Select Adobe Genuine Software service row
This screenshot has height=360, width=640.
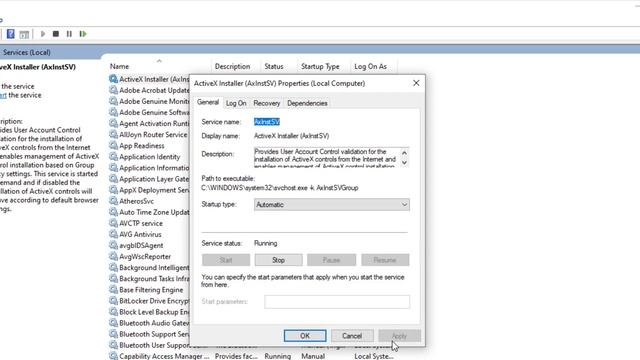click(x=149, y=112)
